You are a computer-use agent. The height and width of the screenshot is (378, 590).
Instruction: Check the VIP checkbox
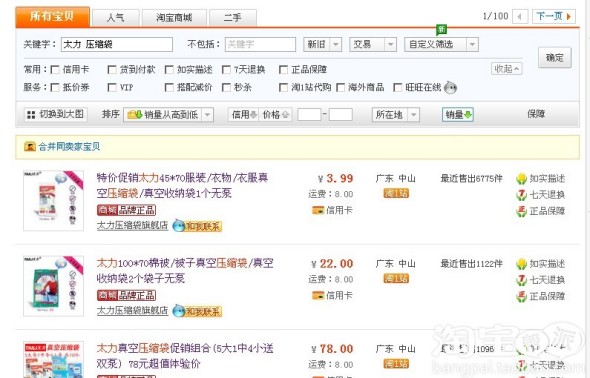(112, 88)
